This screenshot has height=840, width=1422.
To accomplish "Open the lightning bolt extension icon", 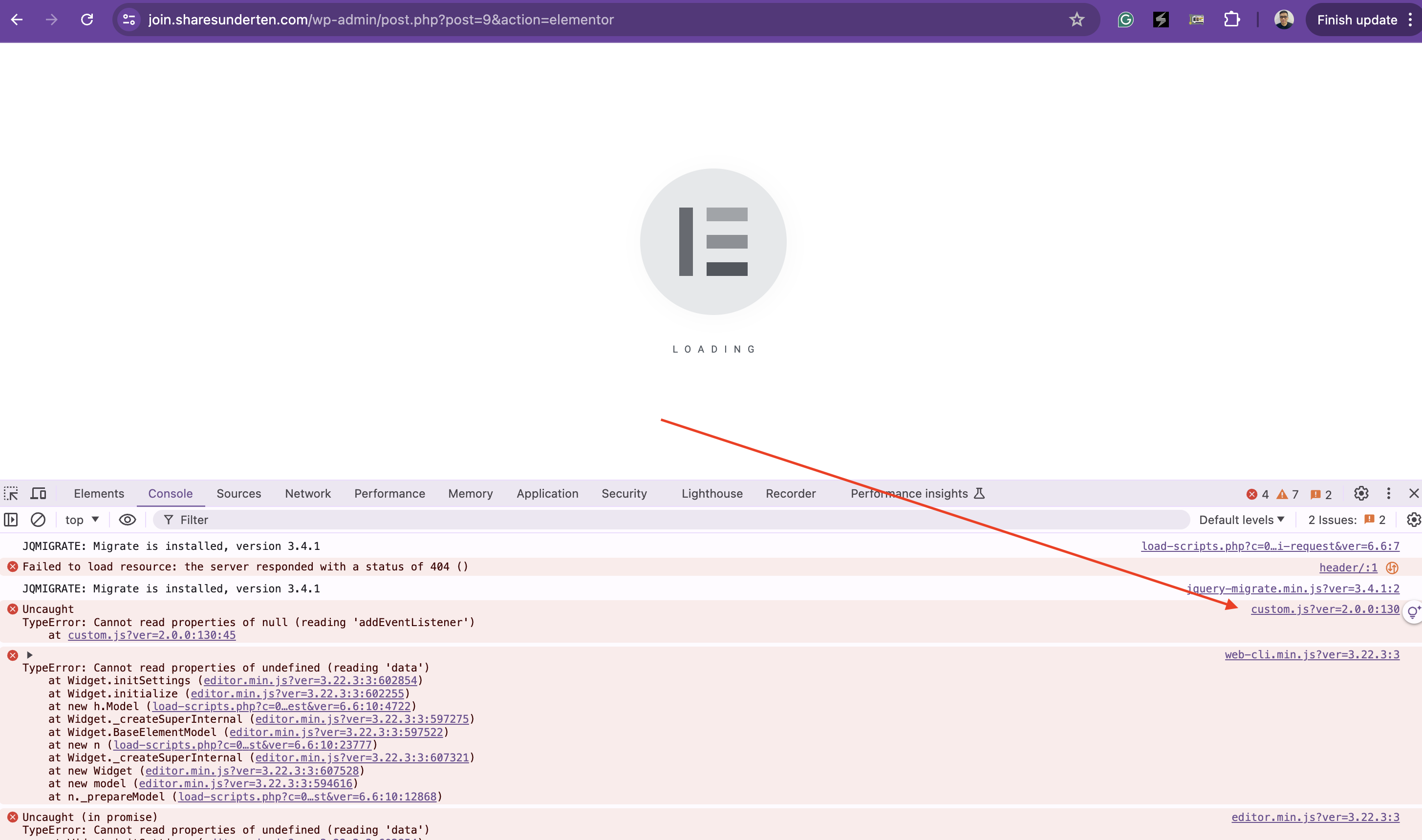I will [x=1161, y=20].
